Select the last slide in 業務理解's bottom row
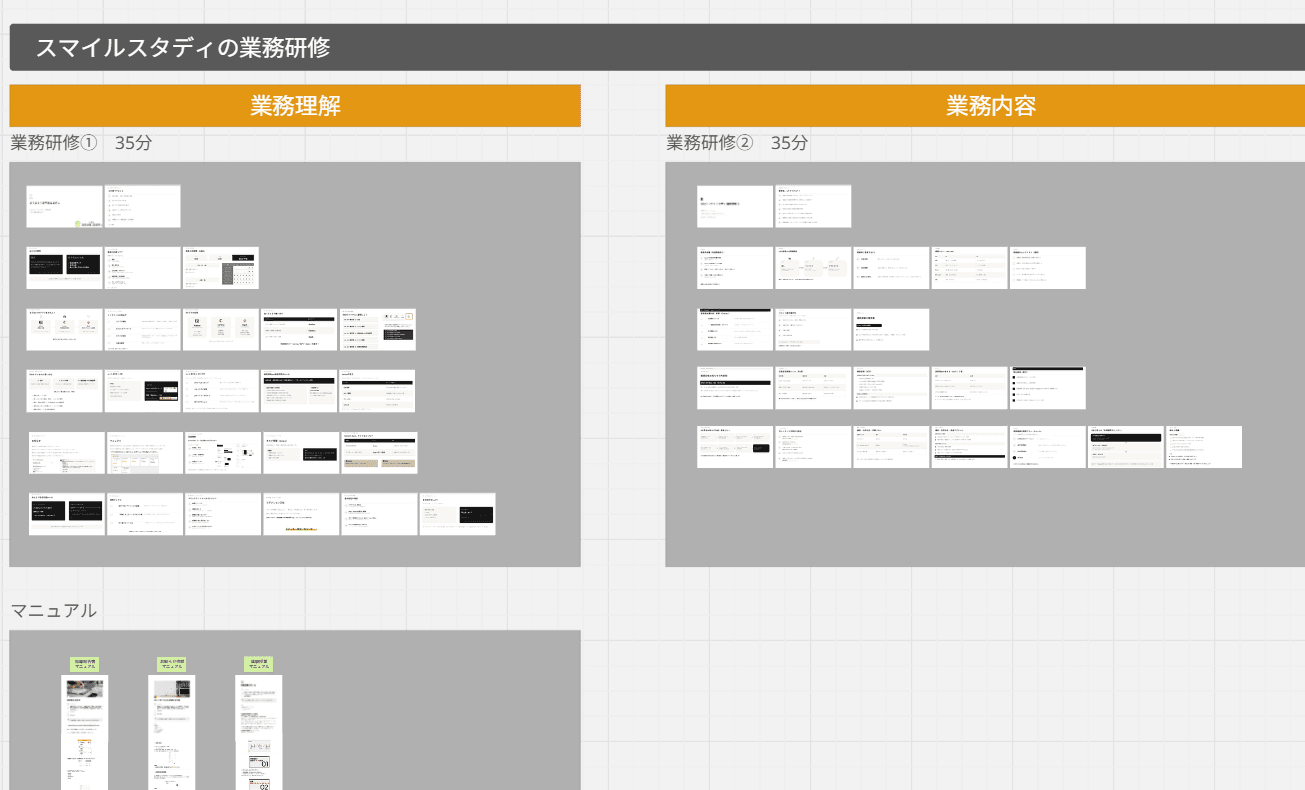This screenshot has height=790, width=1305. pos(457,514)
